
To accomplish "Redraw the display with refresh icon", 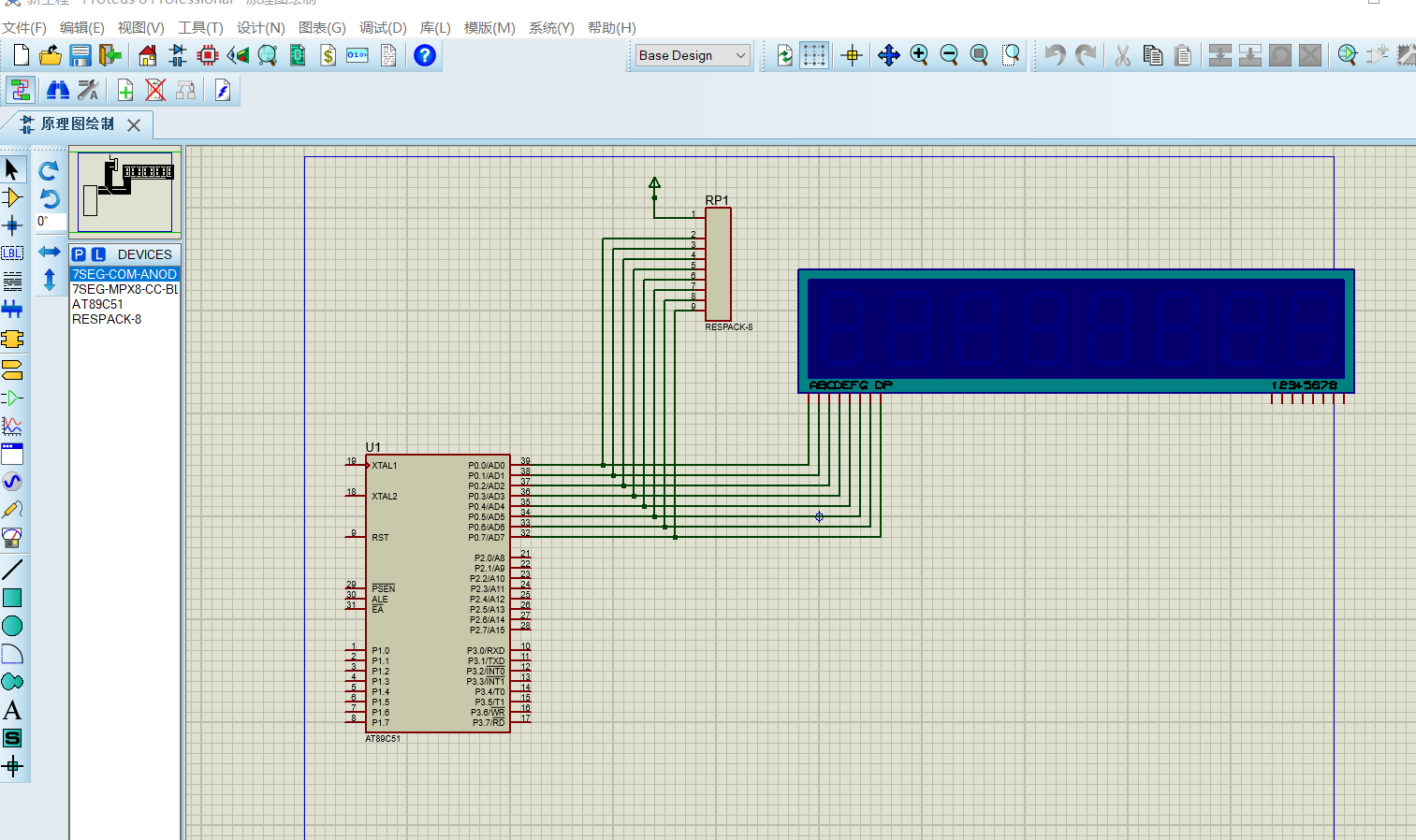I will click(x=784, y=55).
